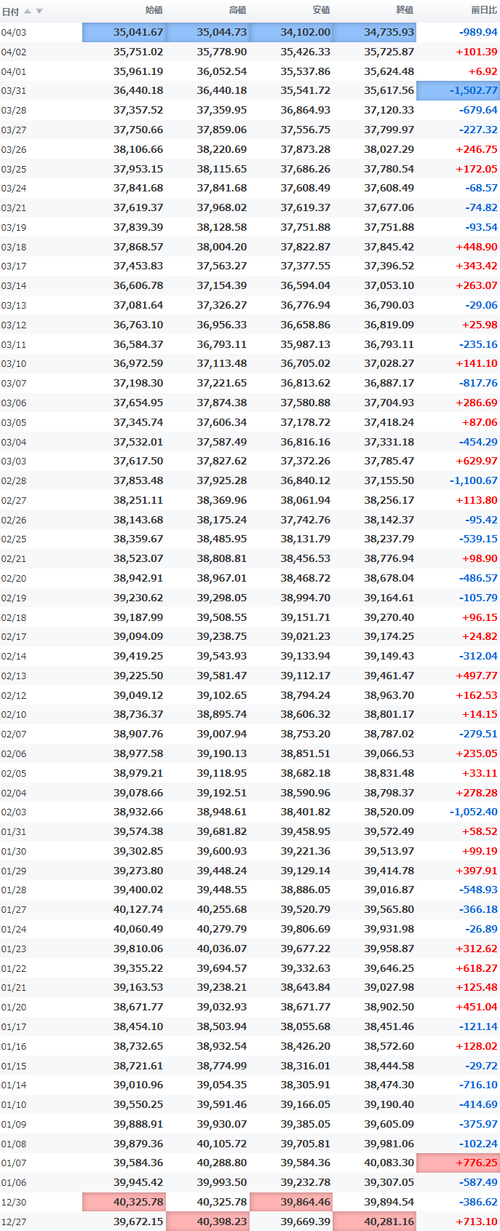The width and height of the screenshot is (500, 1231).
Task: Click the 02/14 opening value 39,419.25
Action: click(x=138, y=656)
